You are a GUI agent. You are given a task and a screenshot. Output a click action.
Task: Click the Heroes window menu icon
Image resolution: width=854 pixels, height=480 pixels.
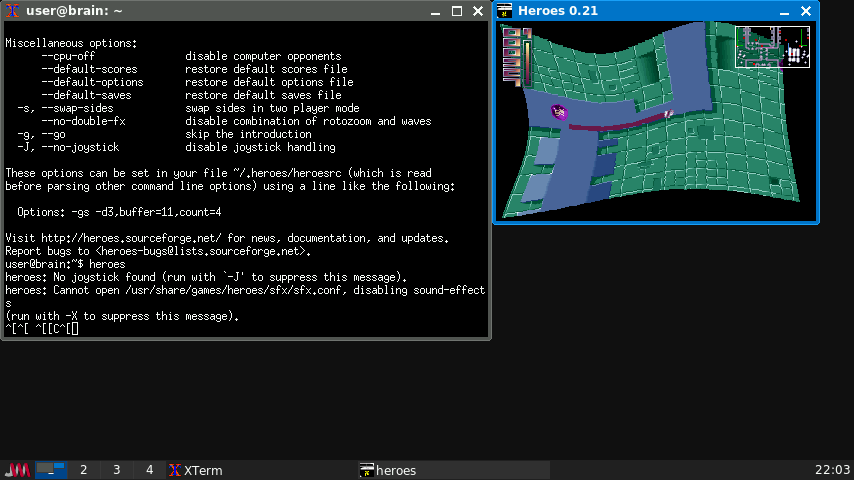click(x=505, y=11)
